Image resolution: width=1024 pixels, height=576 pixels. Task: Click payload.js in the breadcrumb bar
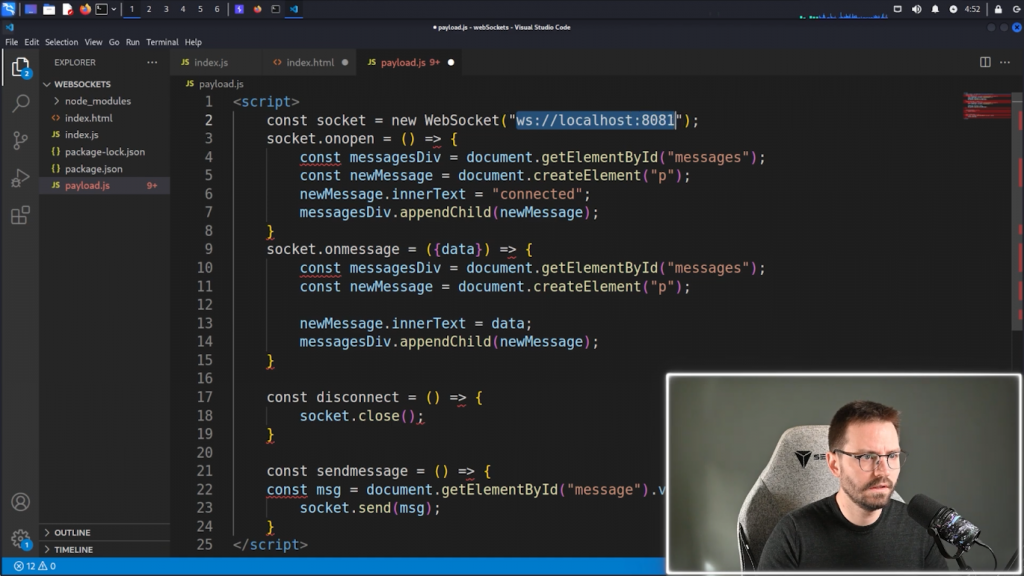[x=221, y=84]
